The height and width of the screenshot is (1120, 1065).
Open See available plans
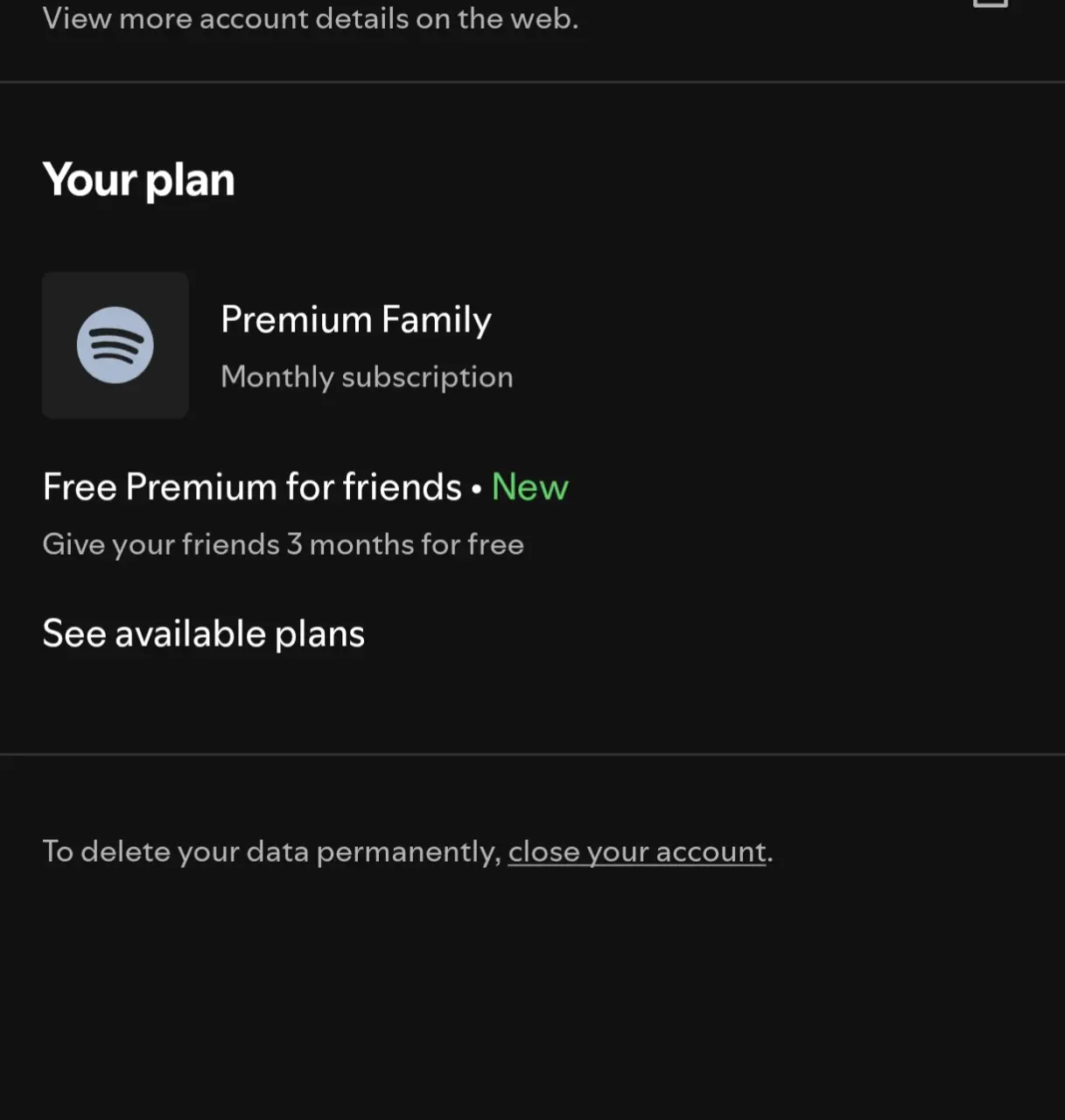tap(203, 633)
